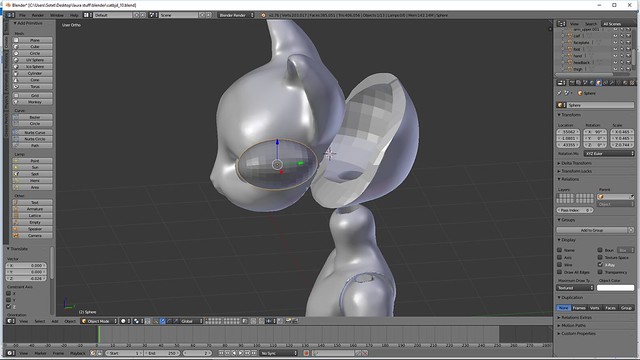Add a Sun lamp
Screen dimensions: 640x360
[32, 167]
